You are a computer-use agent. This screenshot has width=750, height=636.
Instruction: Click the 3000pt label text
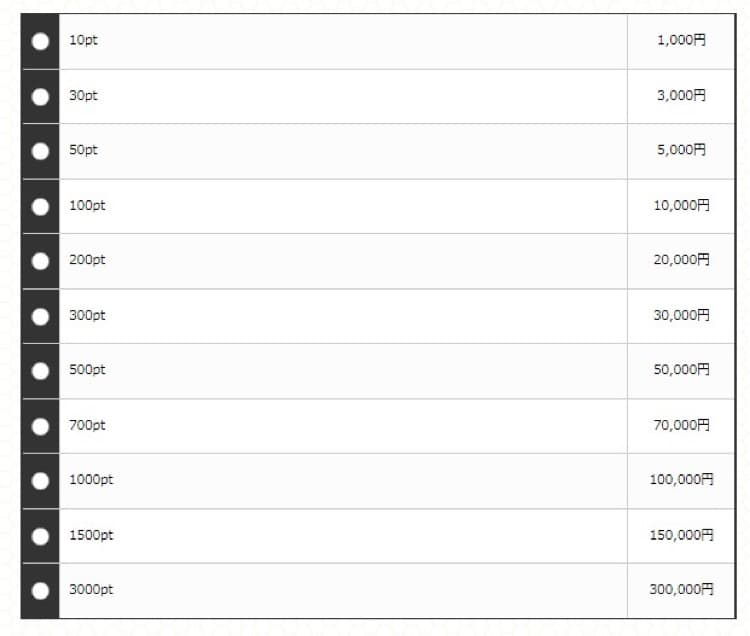coord(91,590)
